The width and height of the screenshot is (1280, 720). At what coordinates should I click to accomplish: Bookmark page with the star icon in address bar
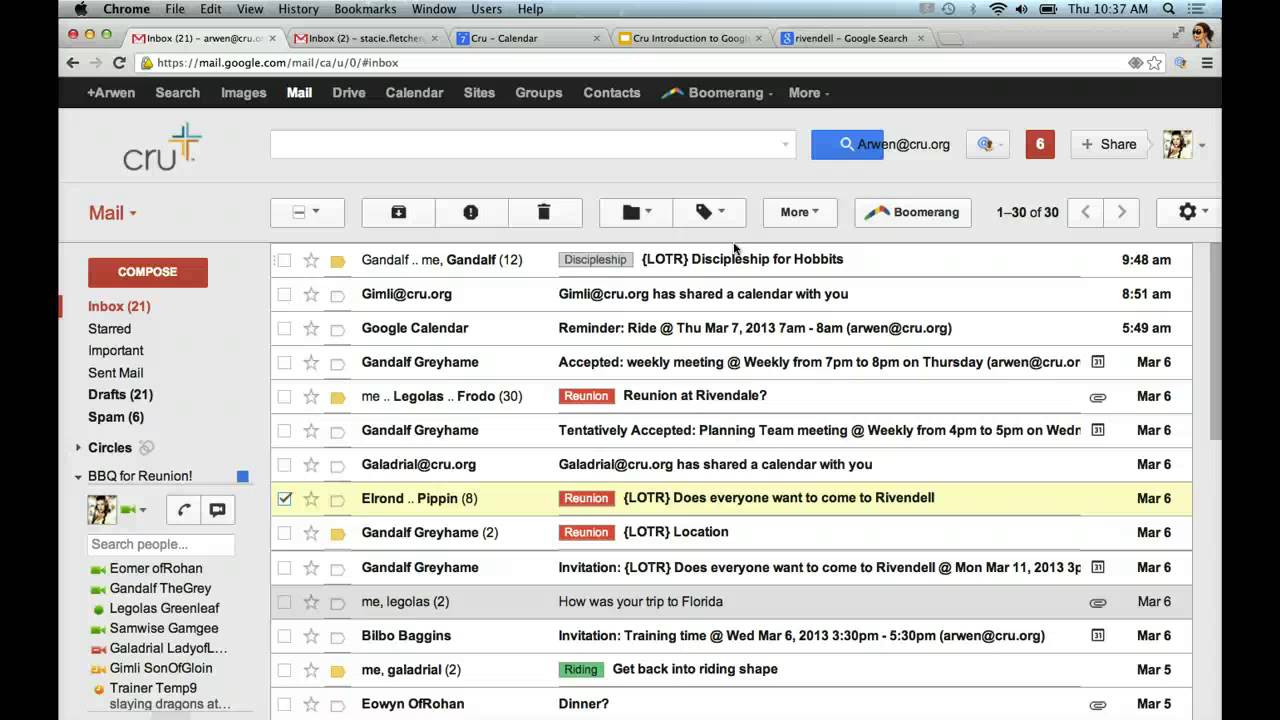point(1155,62)
